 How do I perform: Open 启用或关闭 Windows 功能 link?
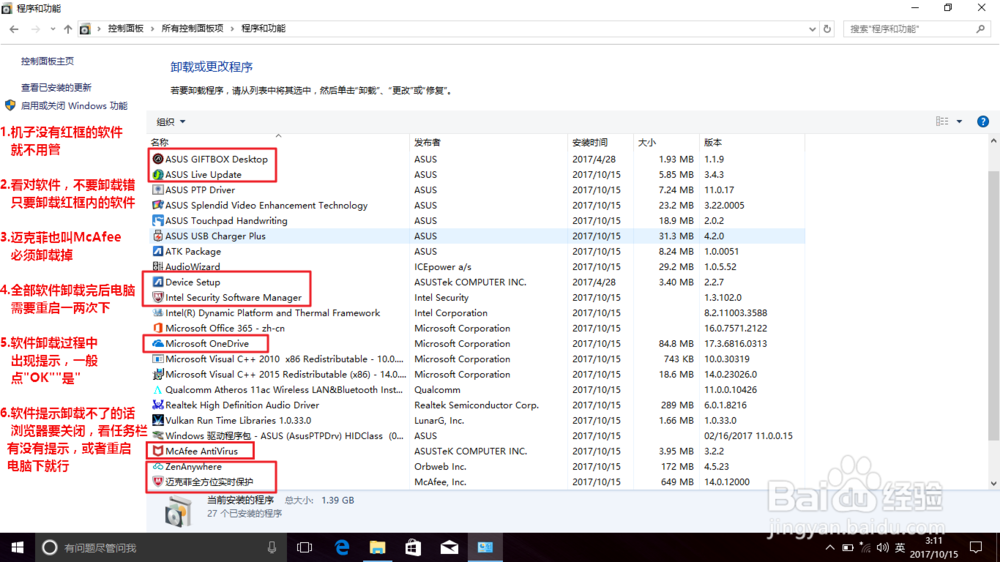pyautogui.click(x=74, y=106)
